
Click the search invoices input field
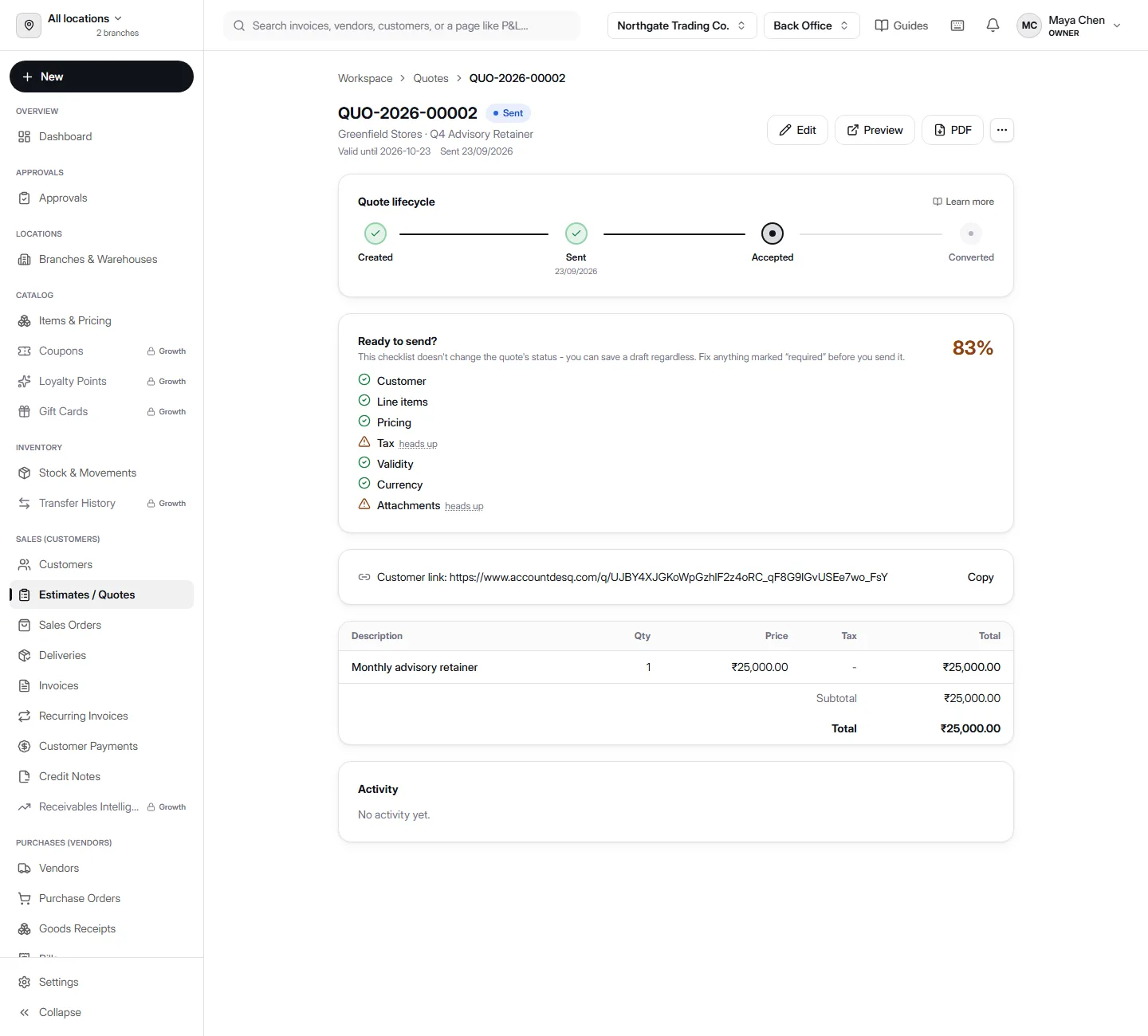coord(402,26)
